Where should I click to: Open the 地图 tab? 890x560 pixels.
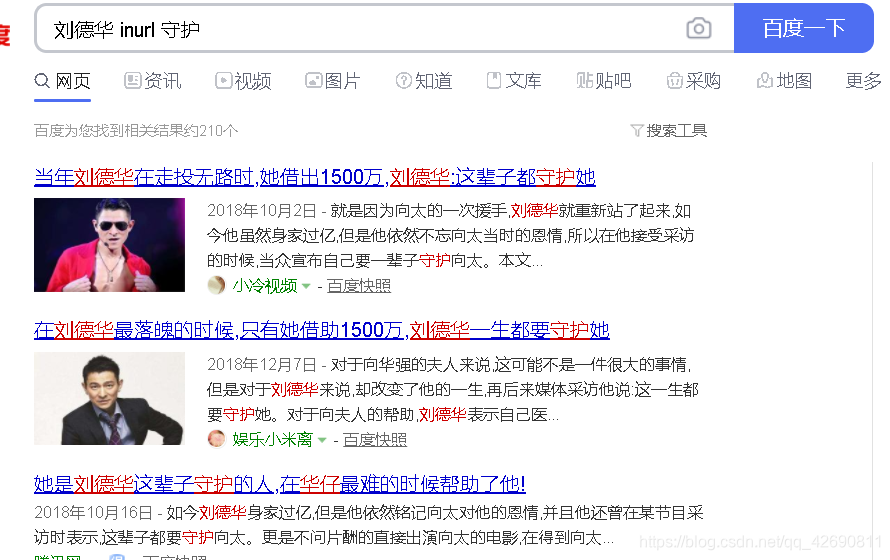tap(784, 81)
